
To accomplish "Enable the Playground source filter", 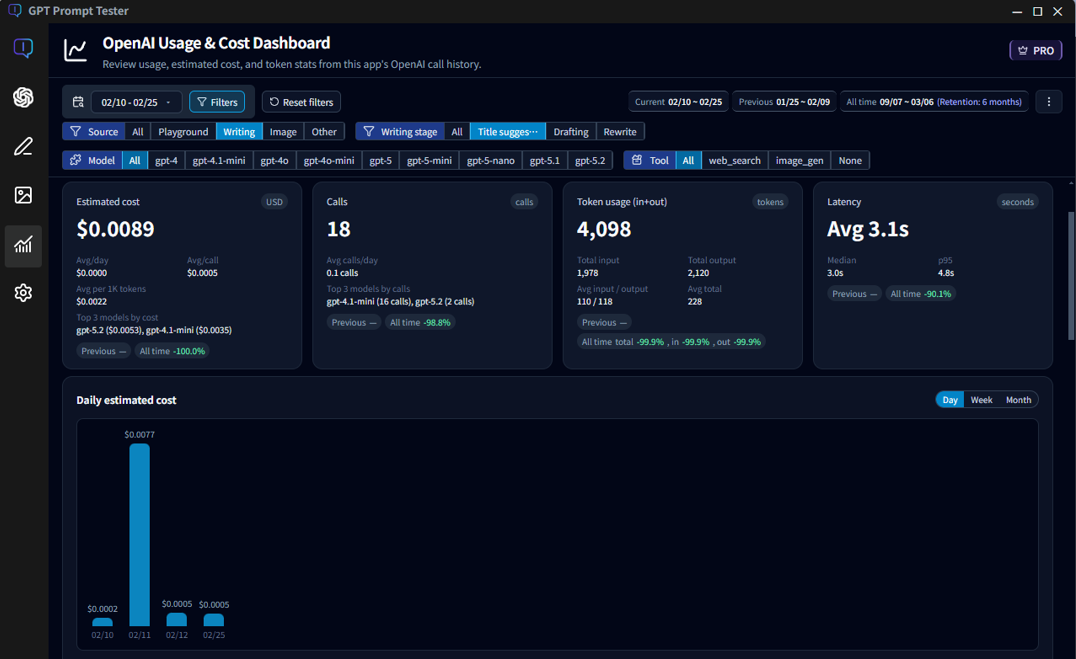I will click(x=183, y=131).
